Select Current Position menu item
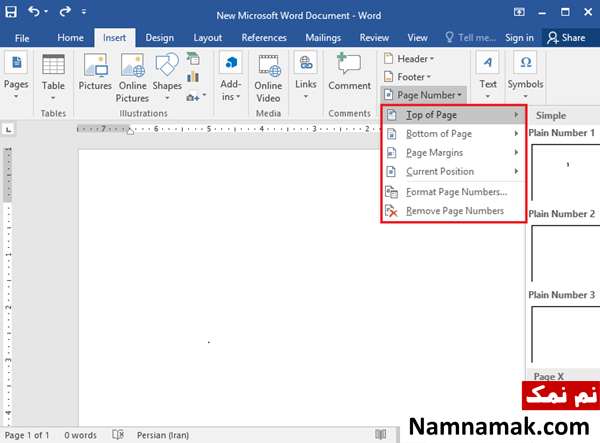This screenshot has width=600, height=443. point(453,171)
